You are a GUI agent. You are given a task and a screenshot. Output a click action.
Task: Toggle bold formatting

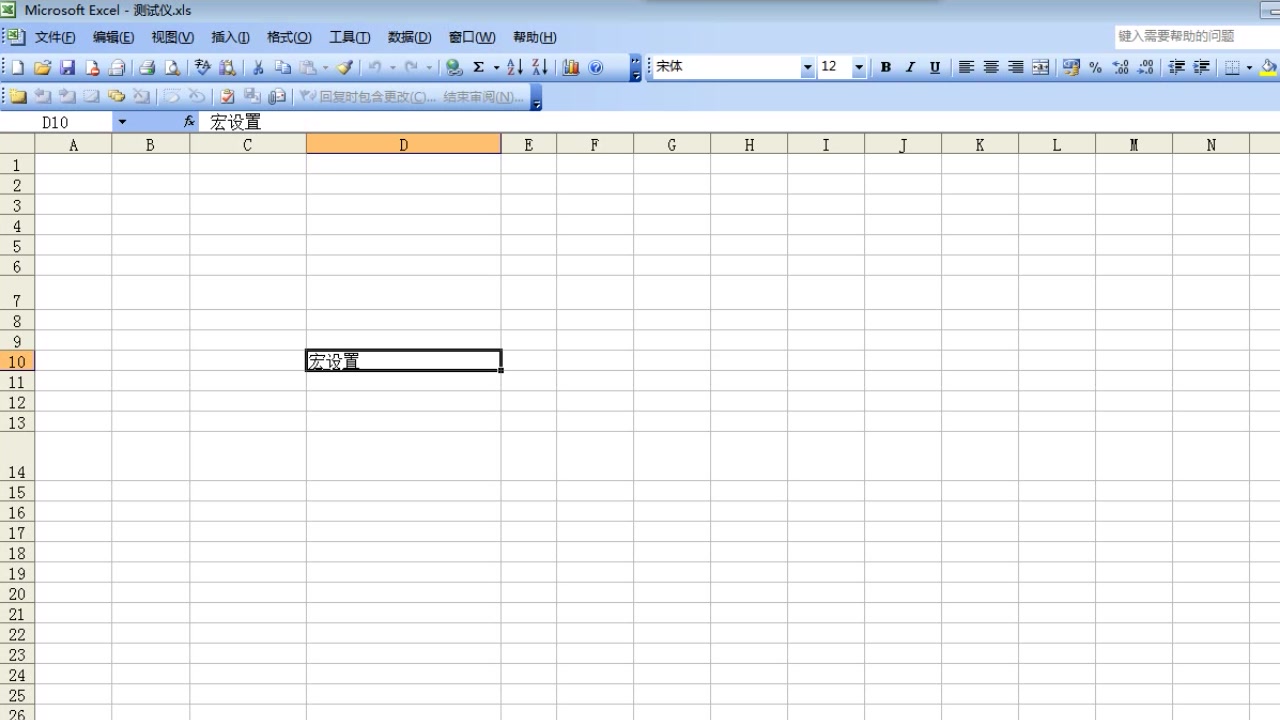tap(885, 67)
